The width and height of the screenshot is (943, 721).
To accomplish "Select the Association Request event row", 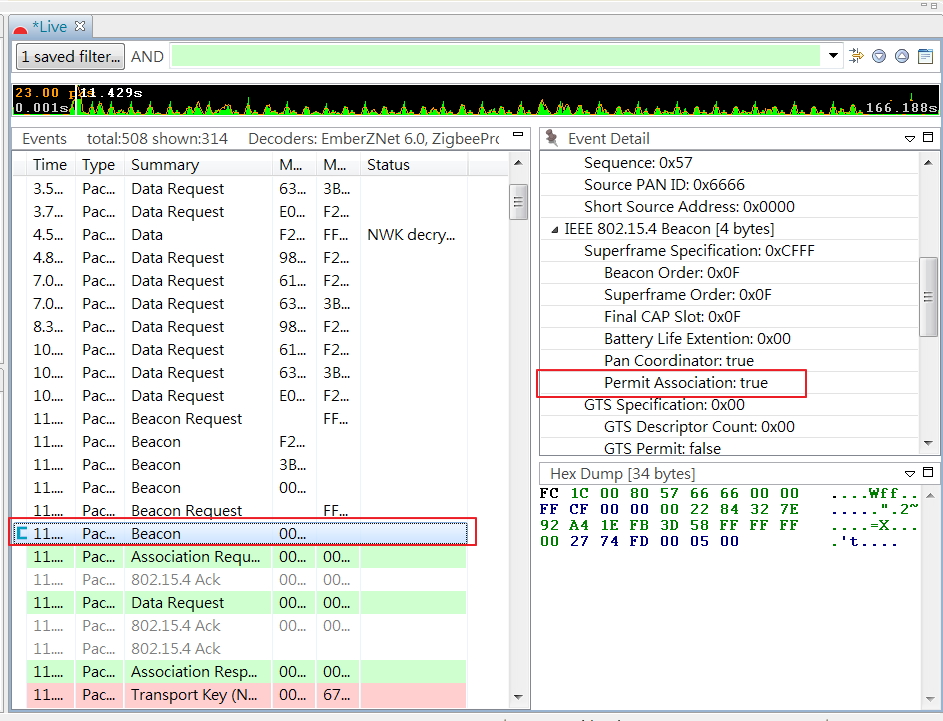I will pos(194,557).
